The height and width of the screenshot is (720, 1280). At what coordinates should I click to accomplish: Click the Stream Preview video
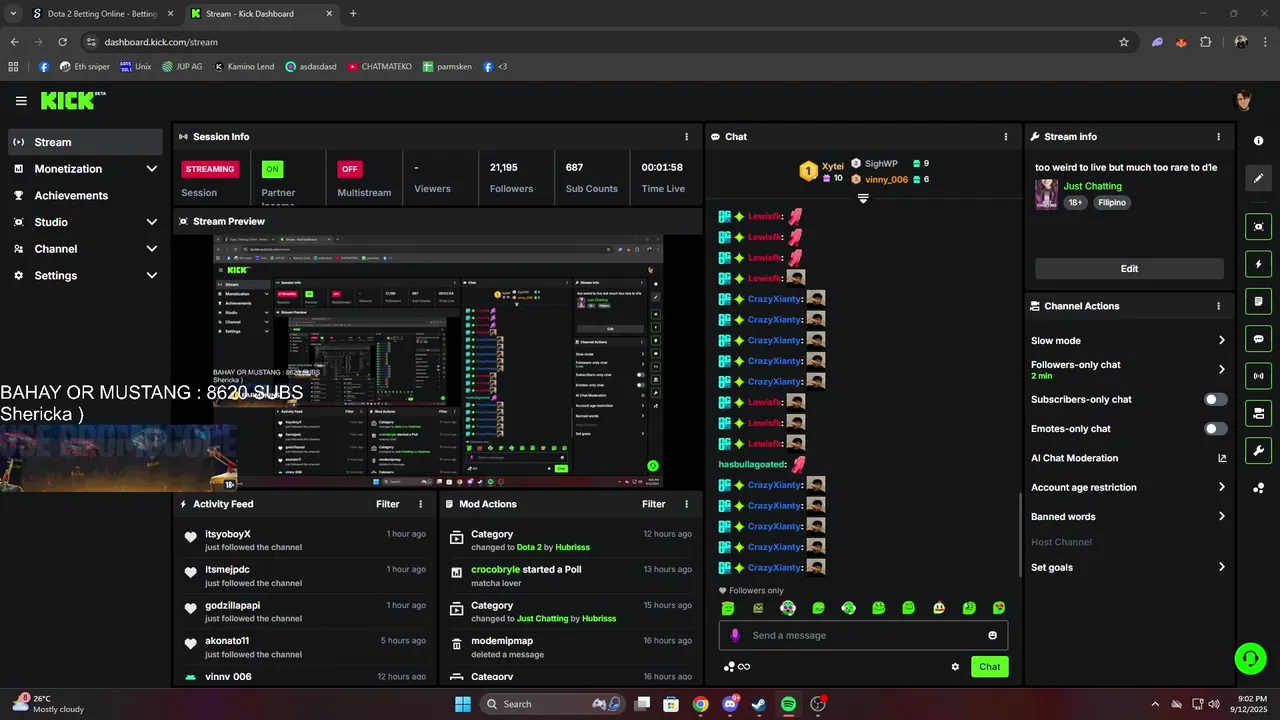[x=438, y=362]
